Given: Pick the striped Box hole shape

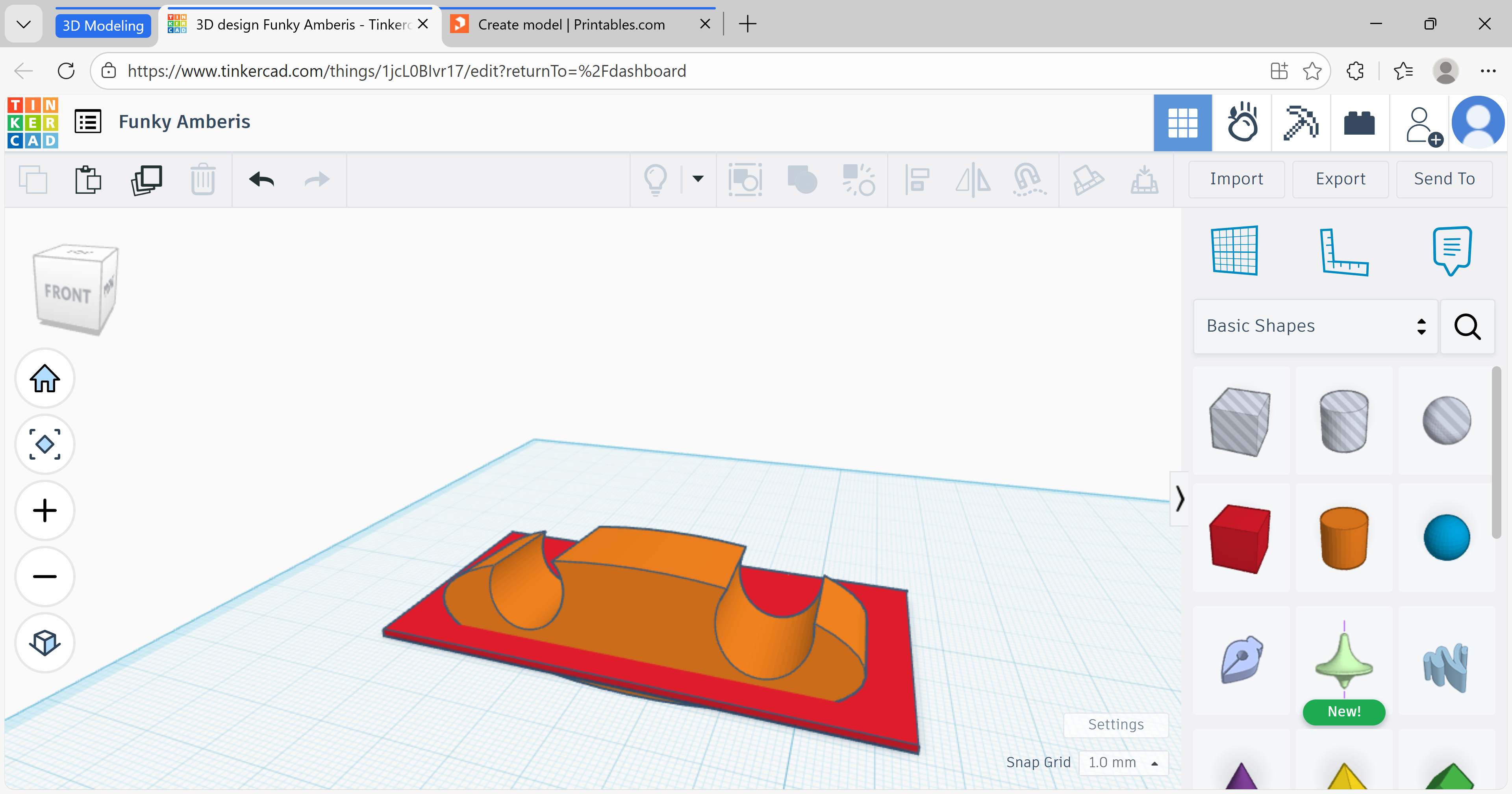Looking at the screenshot, I should pyautogui.click(x=1240, y=421).
